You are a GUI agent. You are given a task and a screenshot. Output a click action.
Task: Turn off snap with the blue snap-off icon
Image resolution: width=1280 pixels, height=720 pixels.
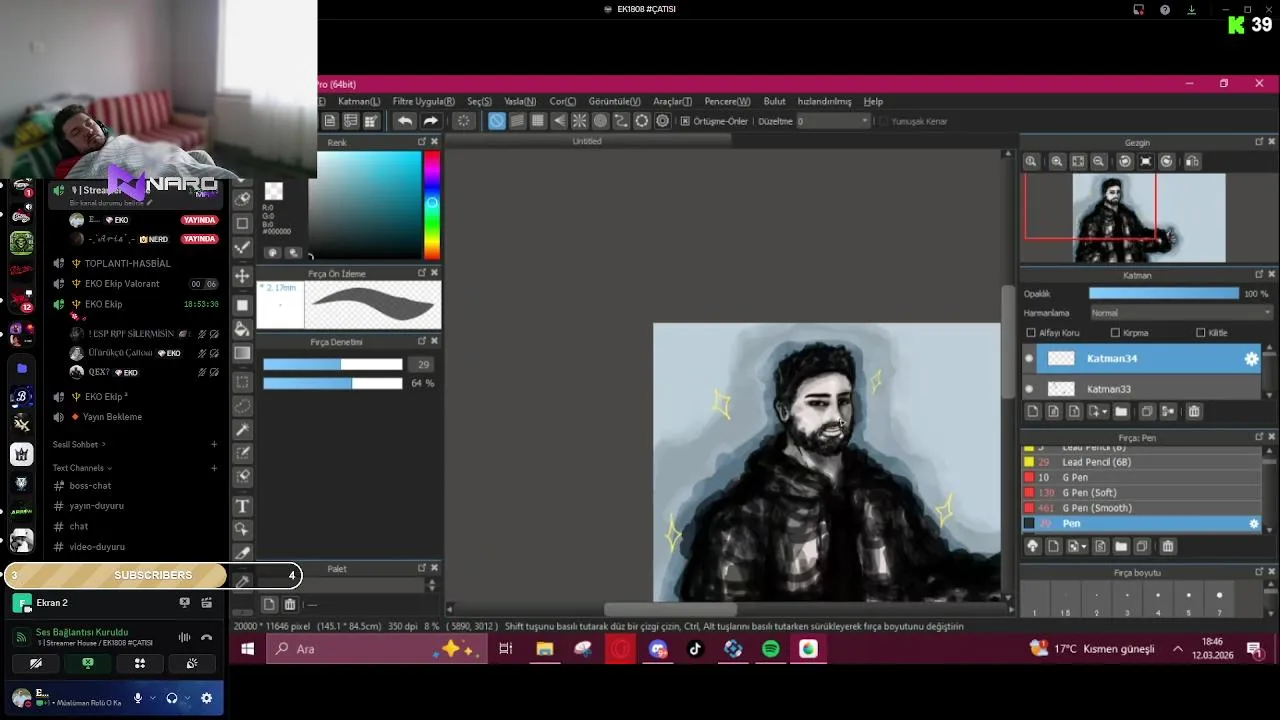pos(496,121)
